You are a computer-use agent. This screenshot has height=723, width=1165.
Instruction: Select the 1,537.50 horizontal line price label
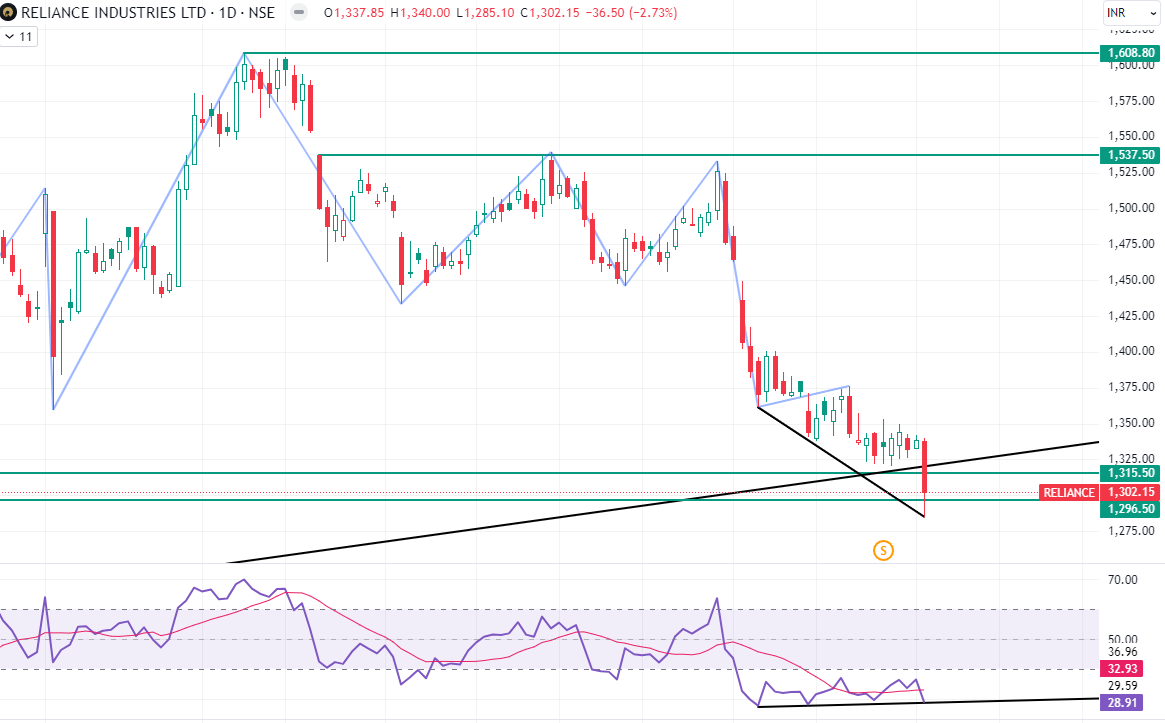1131,155
